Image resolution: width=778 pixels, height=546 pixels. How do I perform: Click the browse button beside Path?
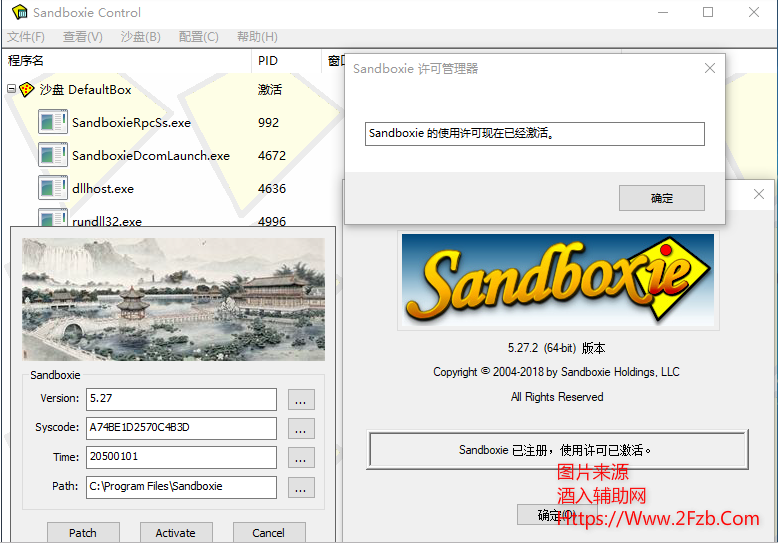[x=301, y=487]
